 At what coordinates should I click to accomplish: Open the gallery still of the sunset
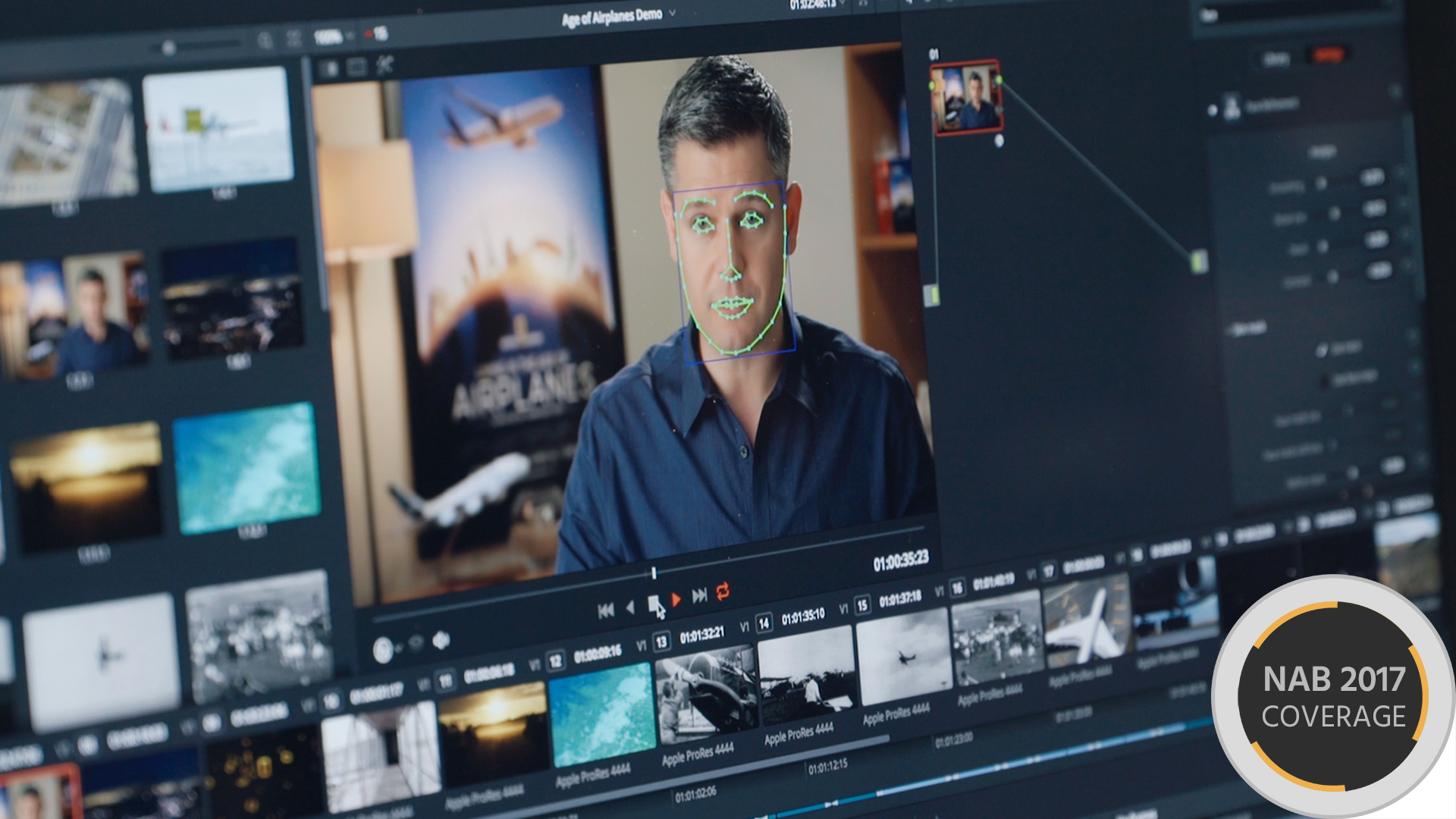point(87,487)
